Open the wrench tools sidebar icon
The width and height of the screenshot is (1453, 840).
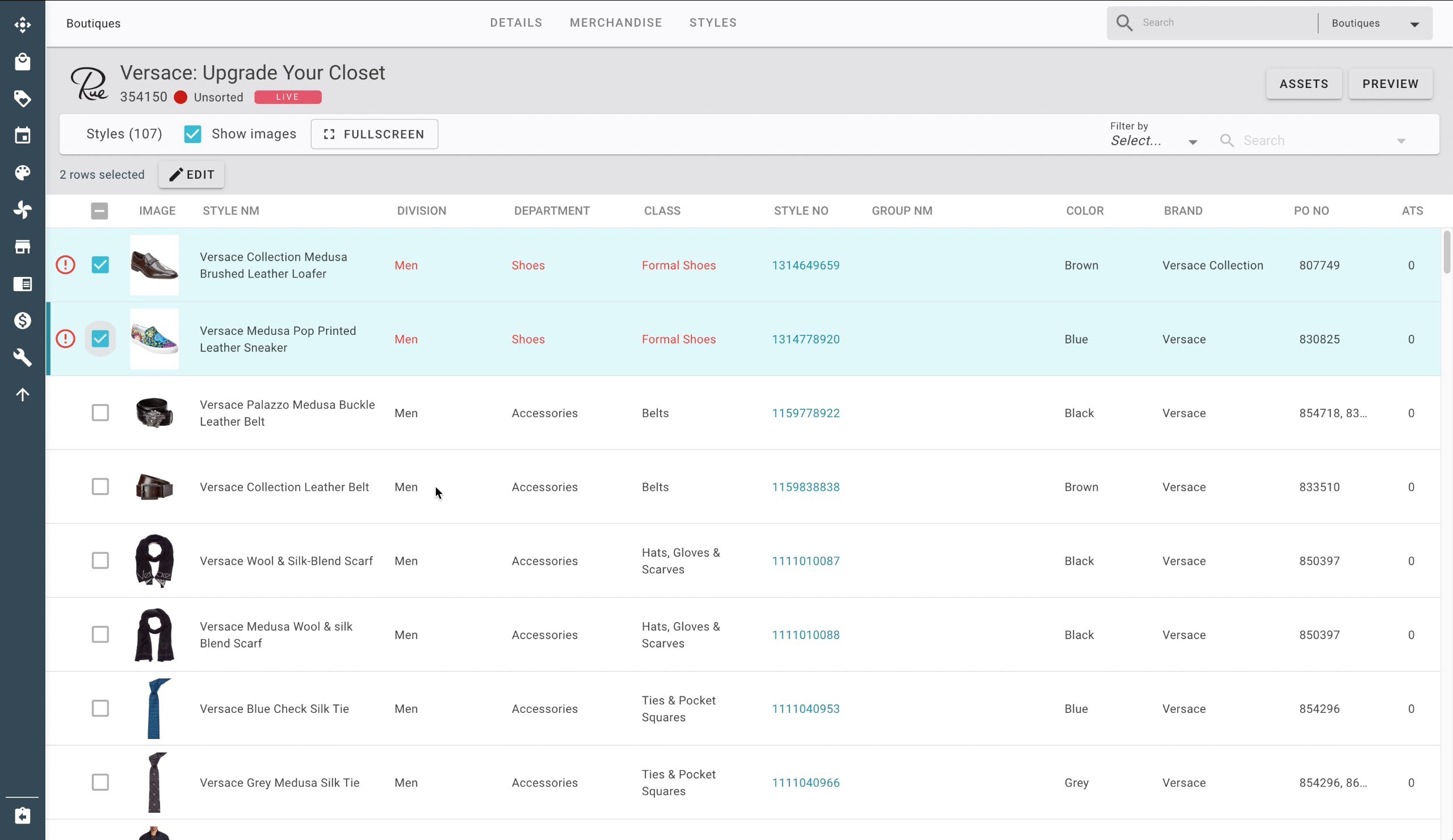coord(23,358)
